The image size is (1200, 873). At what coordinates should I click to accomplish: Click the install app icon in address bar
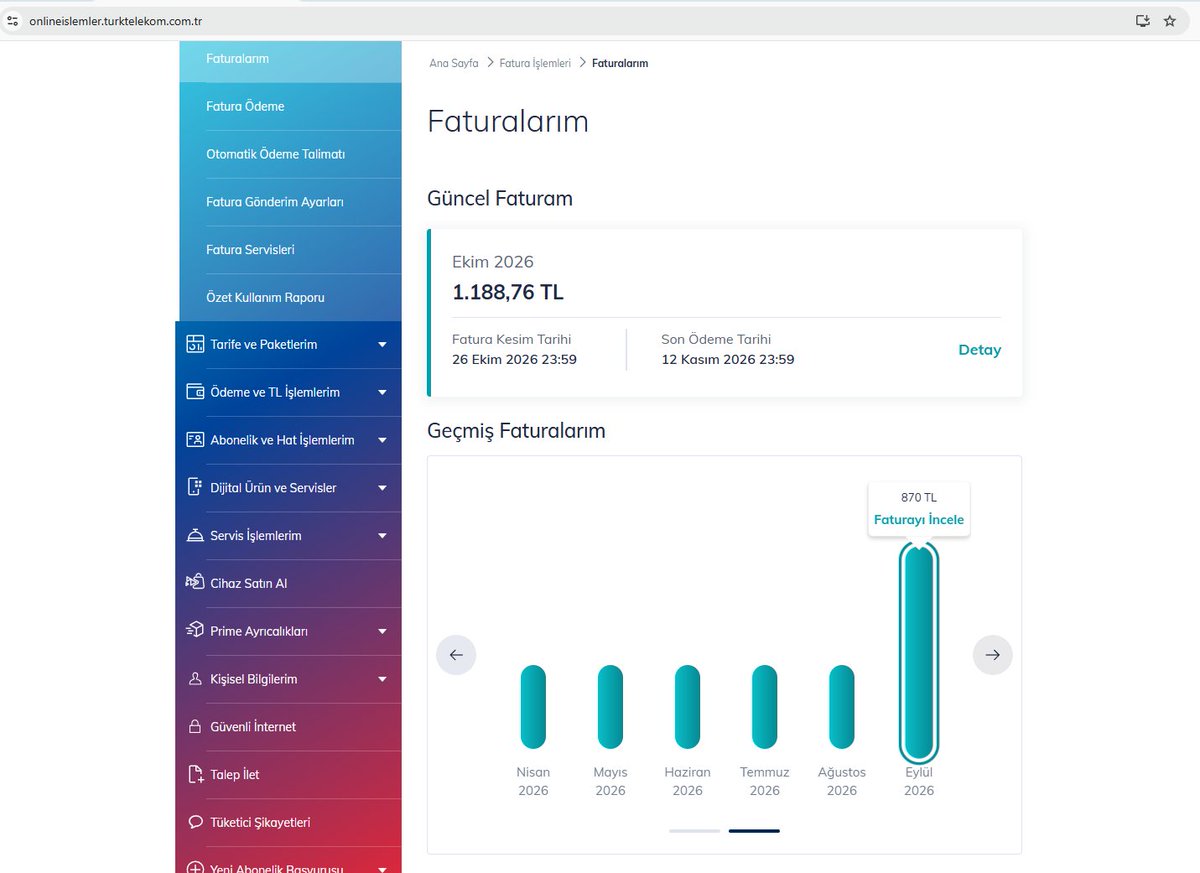1143,20
